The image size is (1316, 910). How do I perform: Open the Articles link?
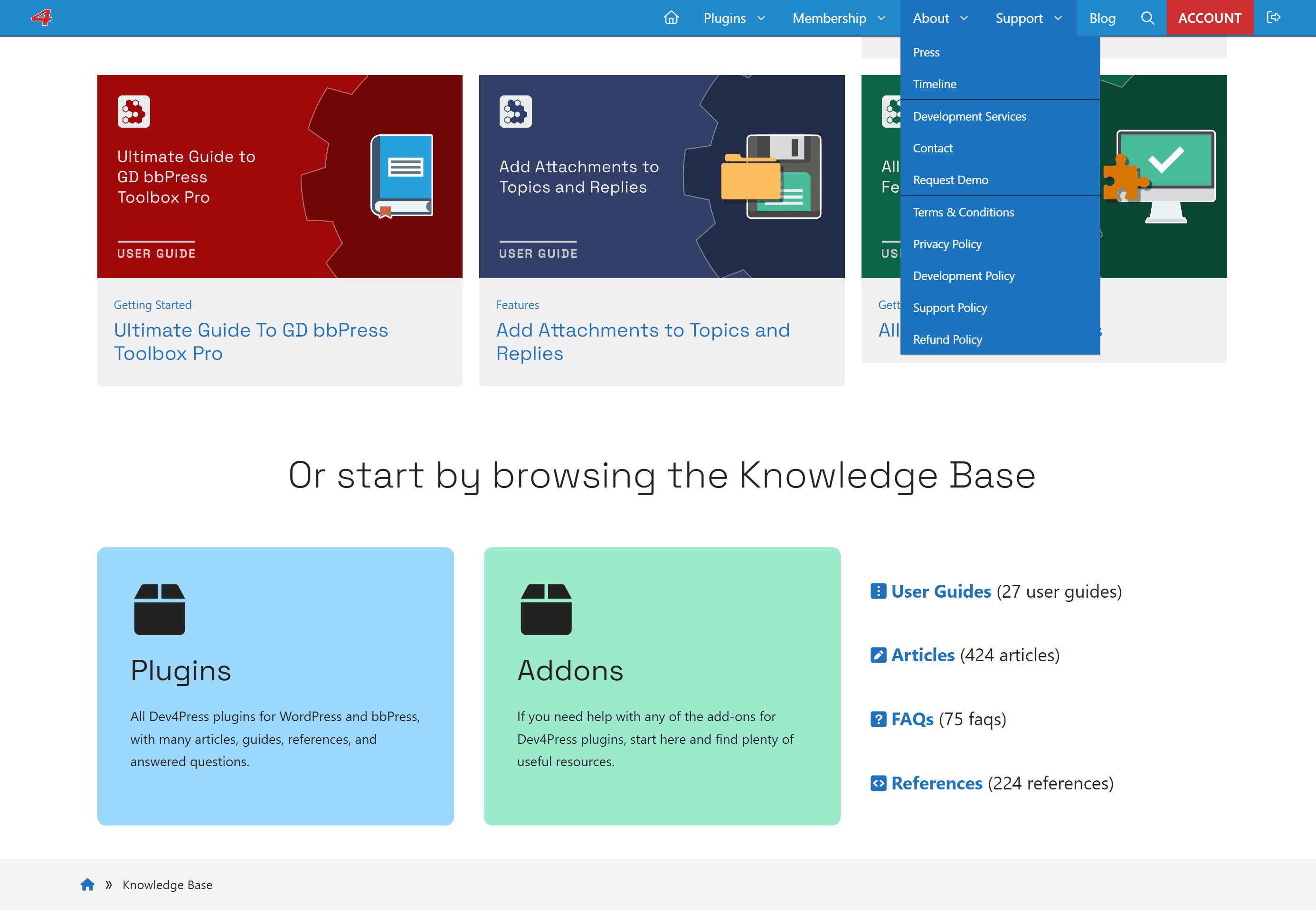923,655
